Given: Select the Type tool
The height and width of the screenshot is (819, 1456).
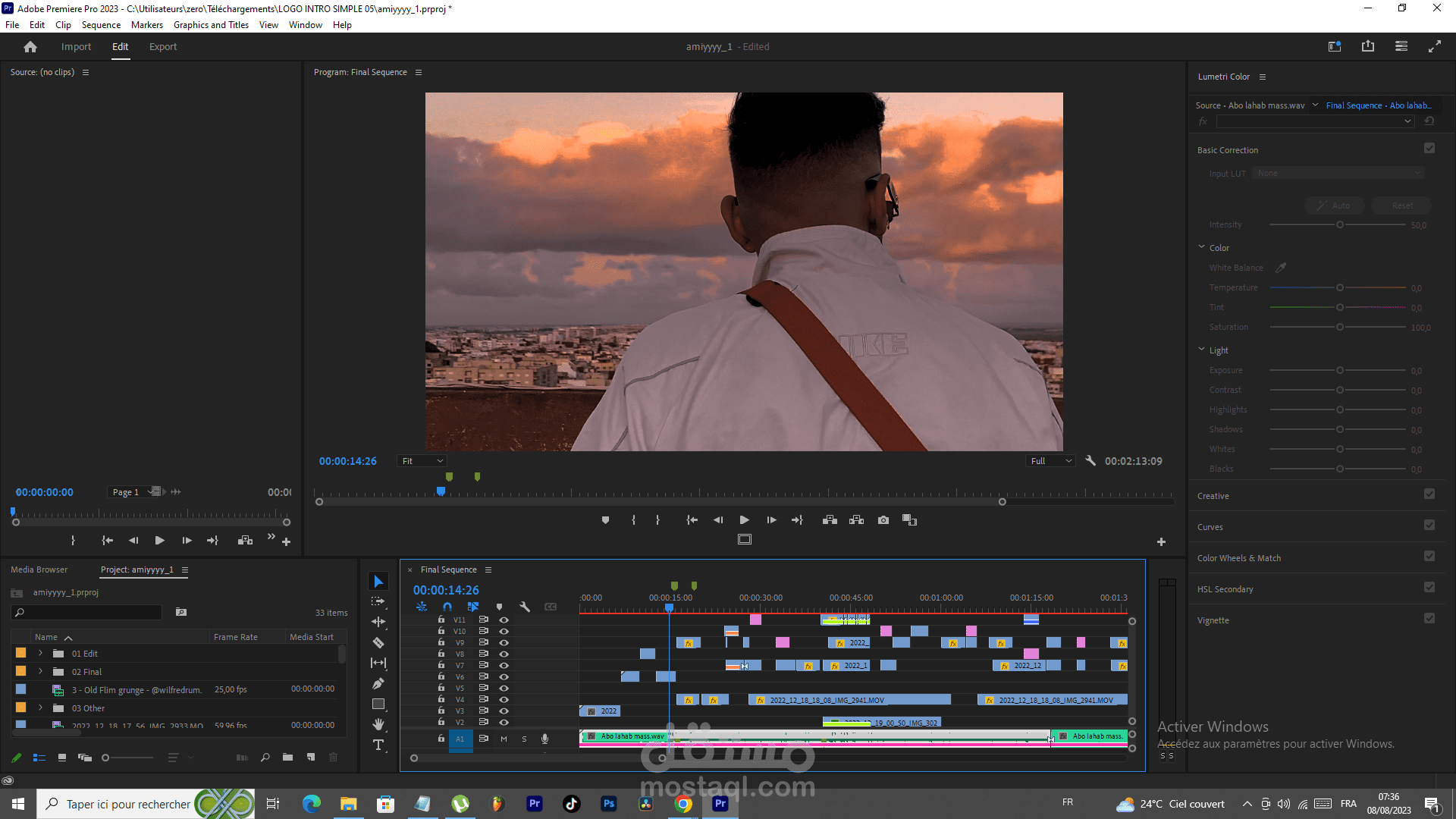Looking at the screenshot, I should pyautogui.click(x=378, y=745).
